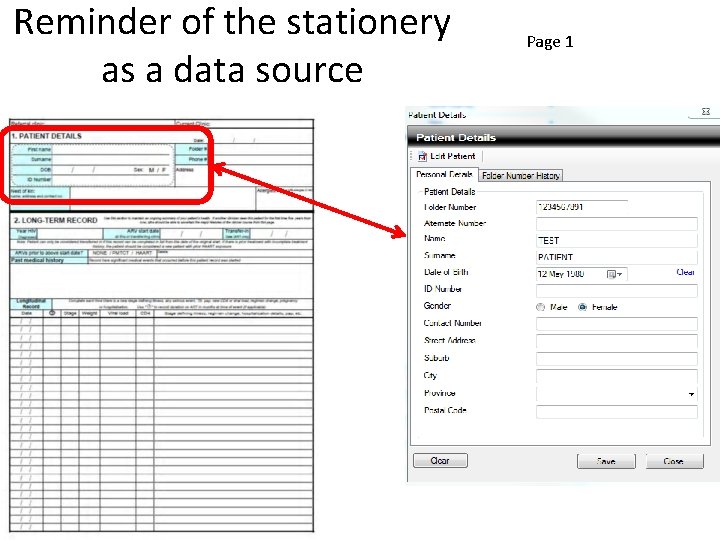Click the '2. LONG-TERM RECORD' form heading

55,220
